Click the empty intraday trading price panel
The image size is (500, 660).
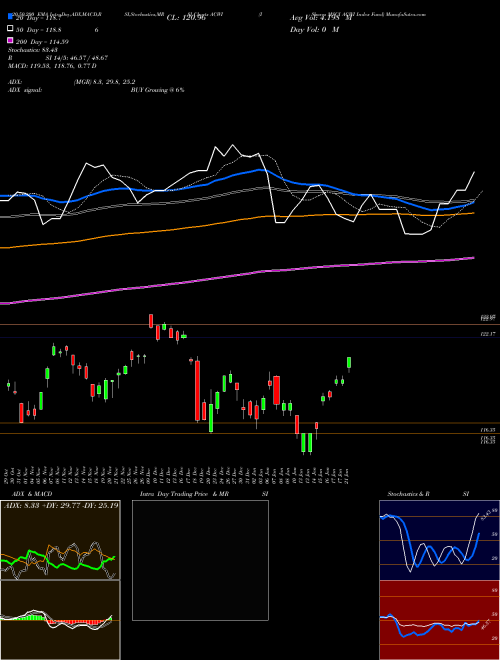pos(200,560)
